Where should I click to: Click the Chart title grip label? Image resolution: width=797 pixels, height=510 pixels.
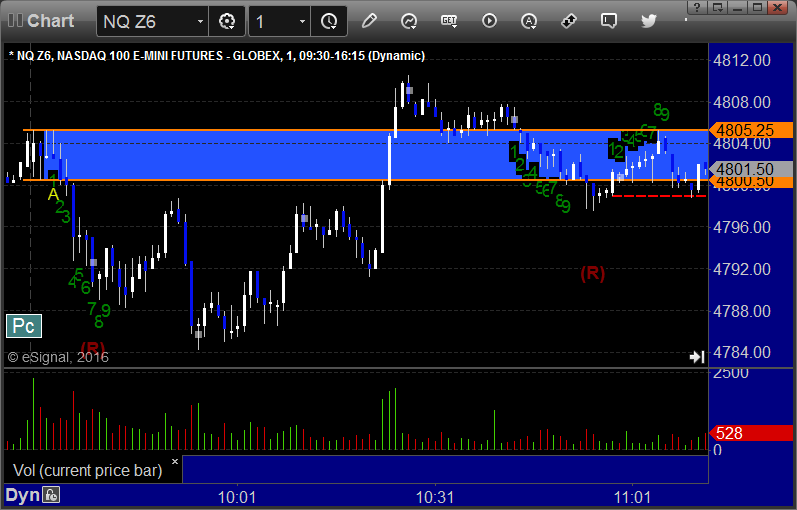(41, 21)
